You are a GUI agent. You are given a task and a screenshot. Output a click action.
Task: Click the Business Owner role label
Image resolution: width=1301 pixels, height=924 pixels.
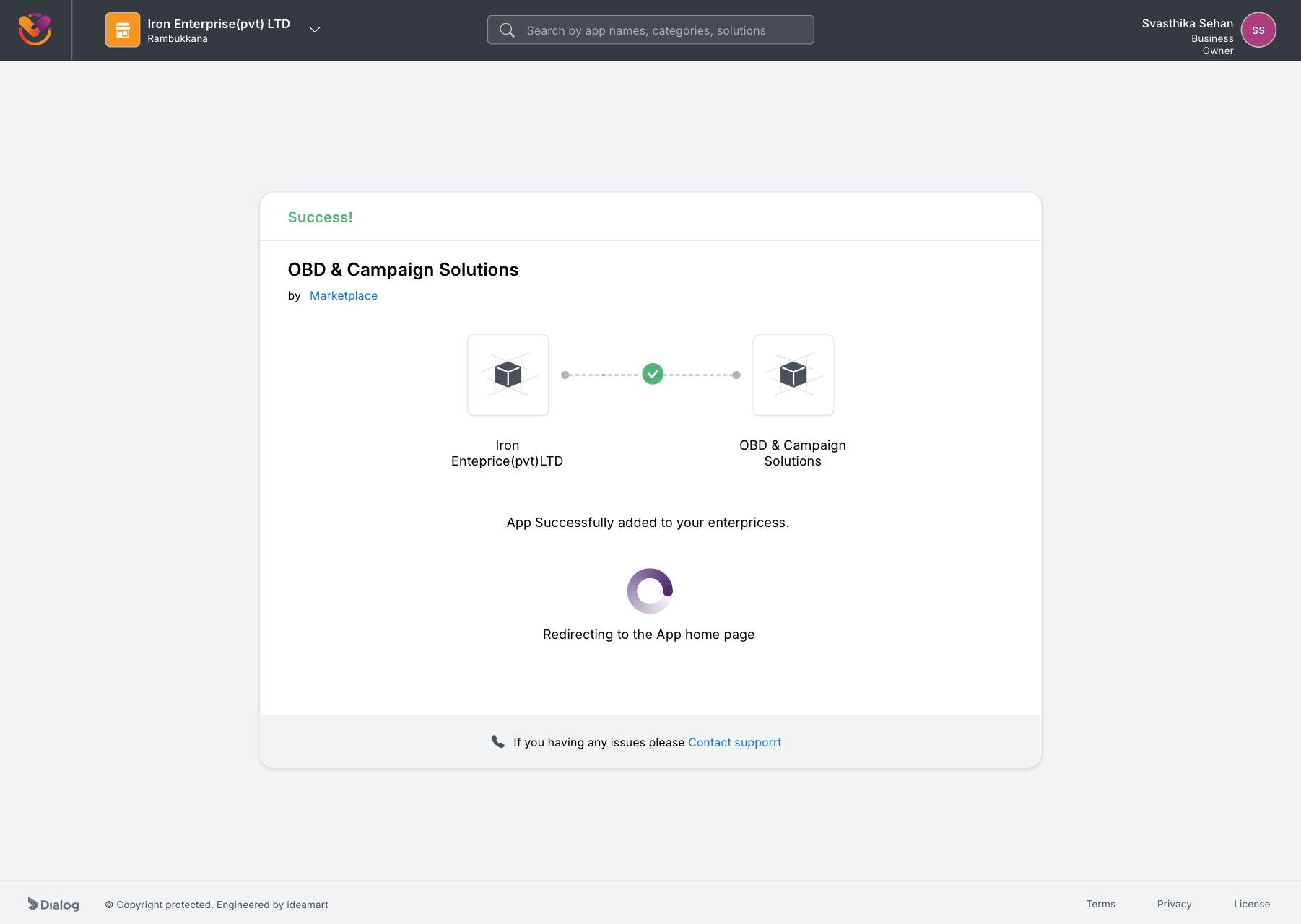click(x=1212, y=45)
